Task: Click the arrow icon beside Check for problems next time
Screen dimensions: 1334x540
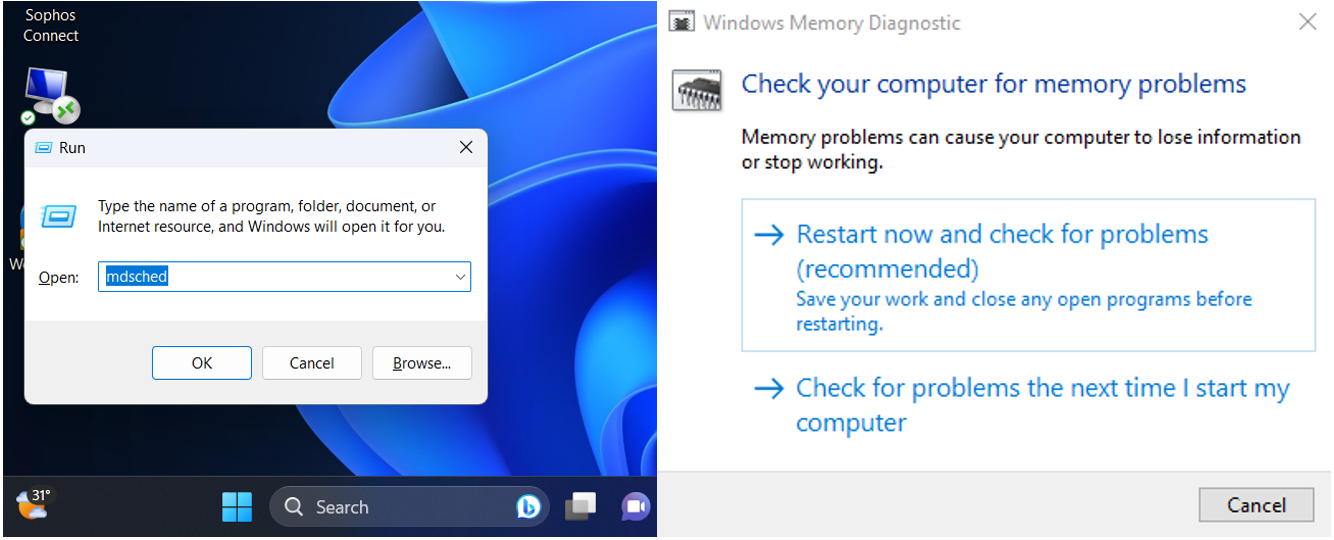Action: click(769, 388)
